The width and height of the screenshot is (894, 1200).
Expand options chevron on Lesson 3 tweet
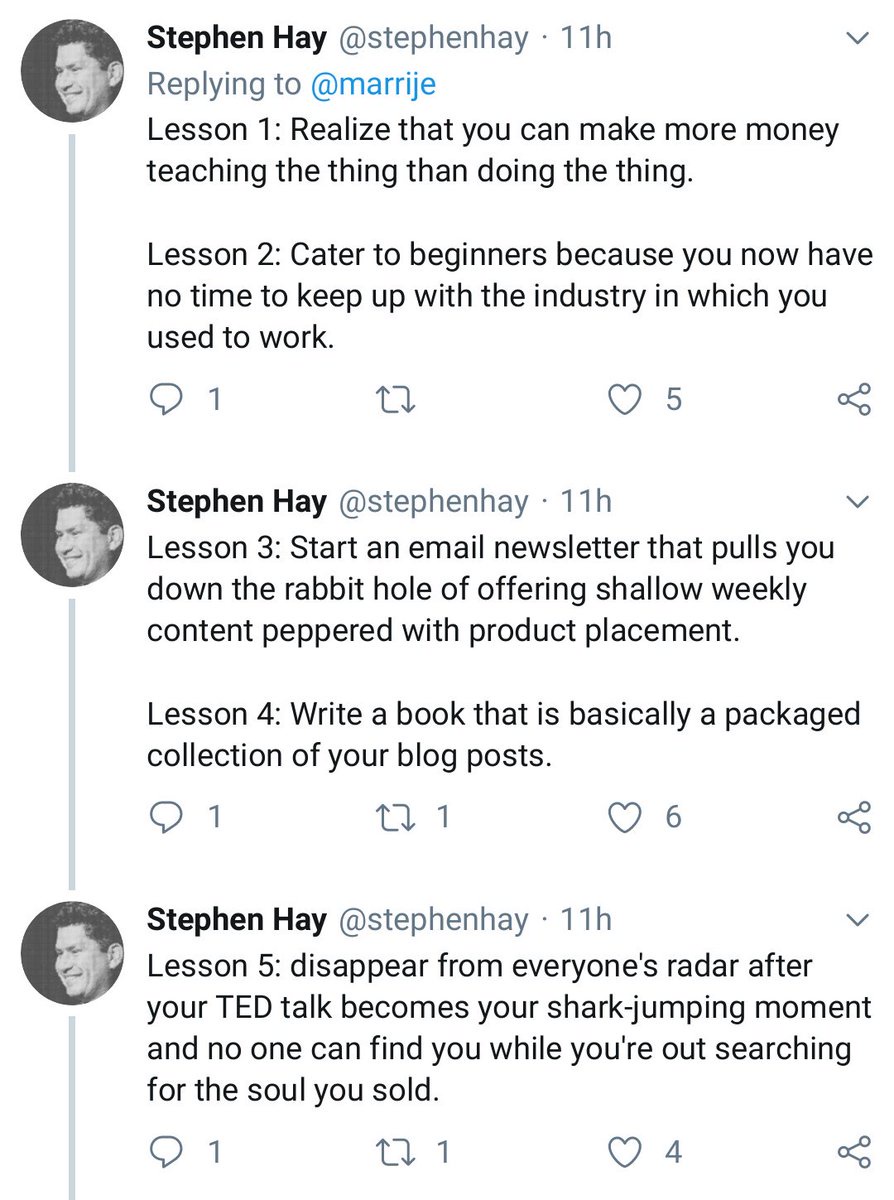click(x=857, y=500)
